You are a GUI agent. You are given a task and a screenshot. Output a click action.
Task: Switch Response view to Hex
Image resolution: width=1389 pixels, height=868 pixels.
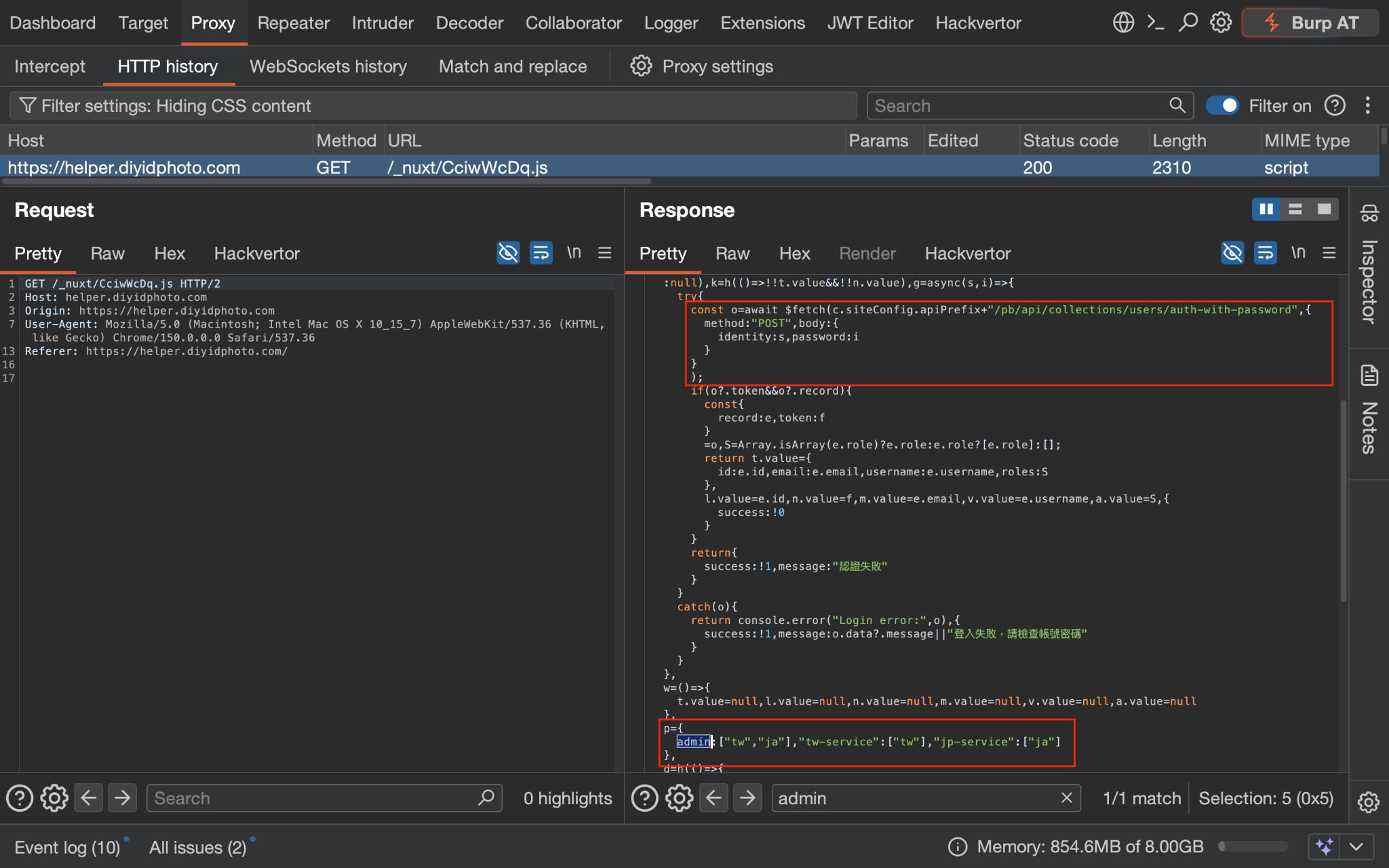pos(795,253)
